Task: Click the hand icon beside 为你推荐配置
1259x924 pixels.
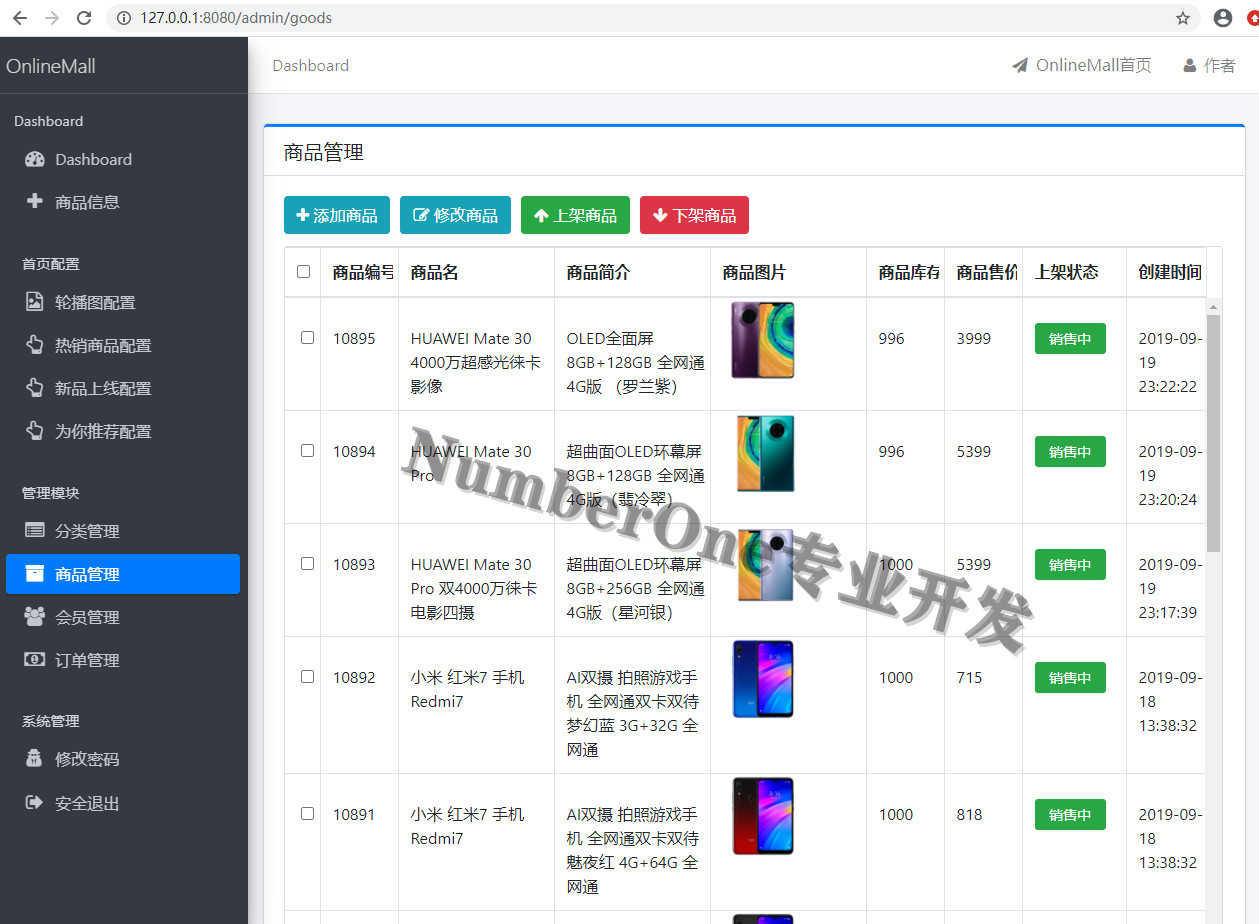Action: coord(35,431)
